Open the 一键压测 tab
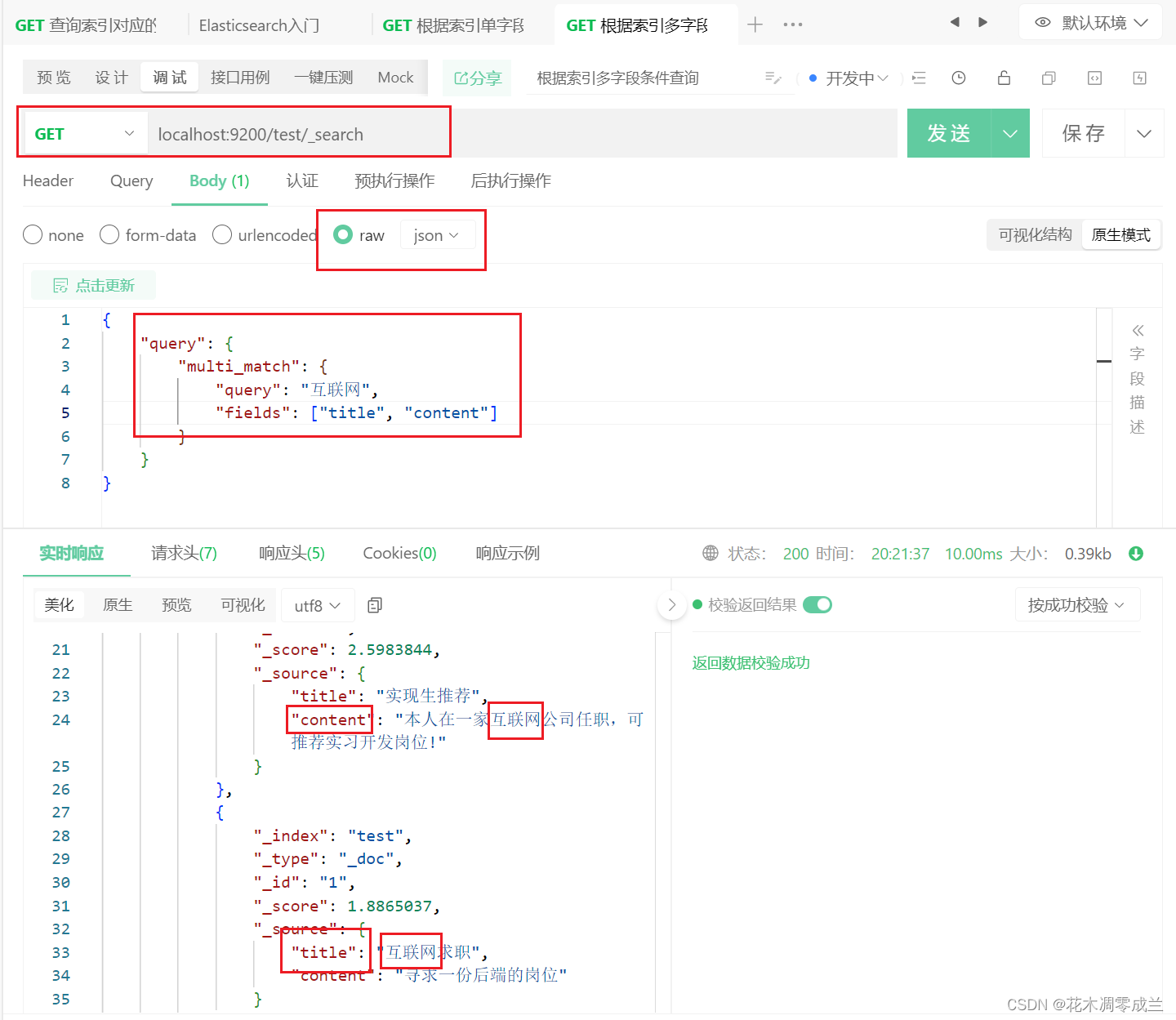1176x1020 pixels. pos(323,78)
